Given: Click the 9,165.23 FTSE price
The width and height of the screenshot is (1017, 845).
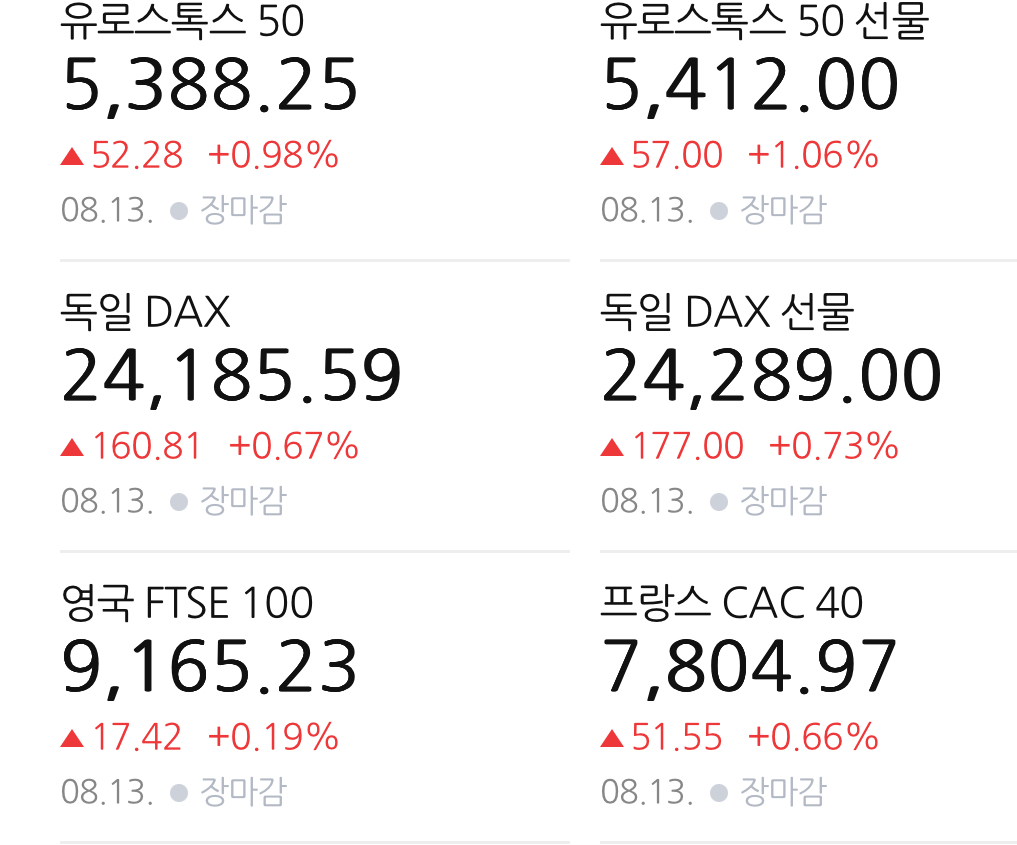Looking at the screenshot, I should coord(209,668).
